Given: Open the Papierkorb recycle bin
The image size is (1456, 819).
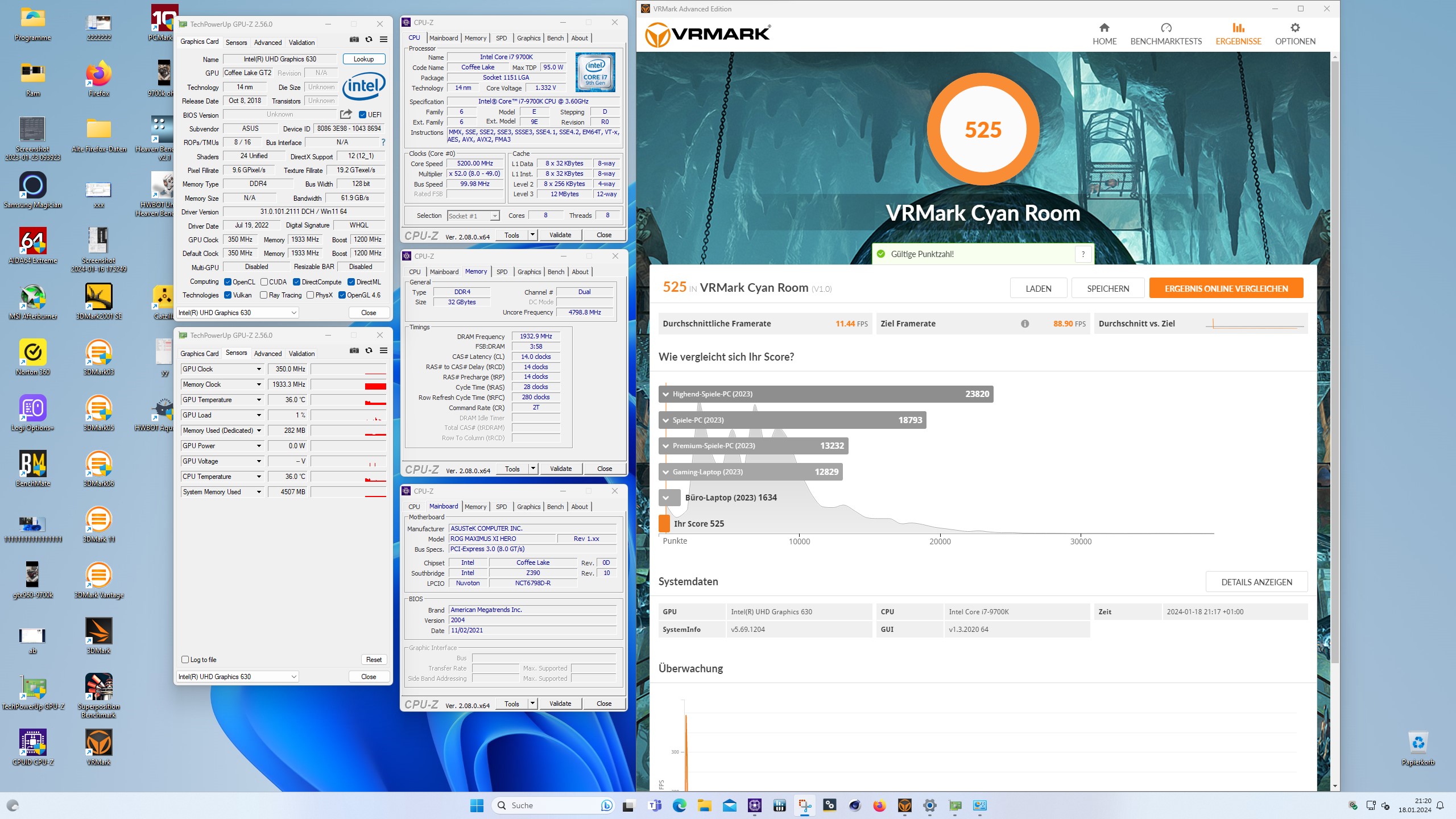Looking at the screenshot, I should pos(1418,748).
